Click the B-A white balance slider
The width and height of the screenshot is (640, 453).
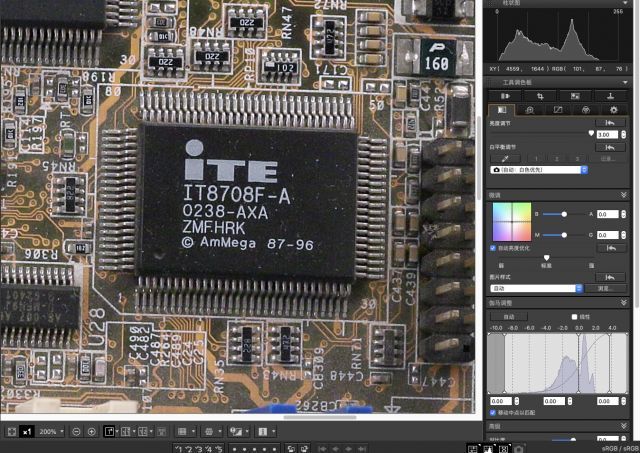coord(564,214)
